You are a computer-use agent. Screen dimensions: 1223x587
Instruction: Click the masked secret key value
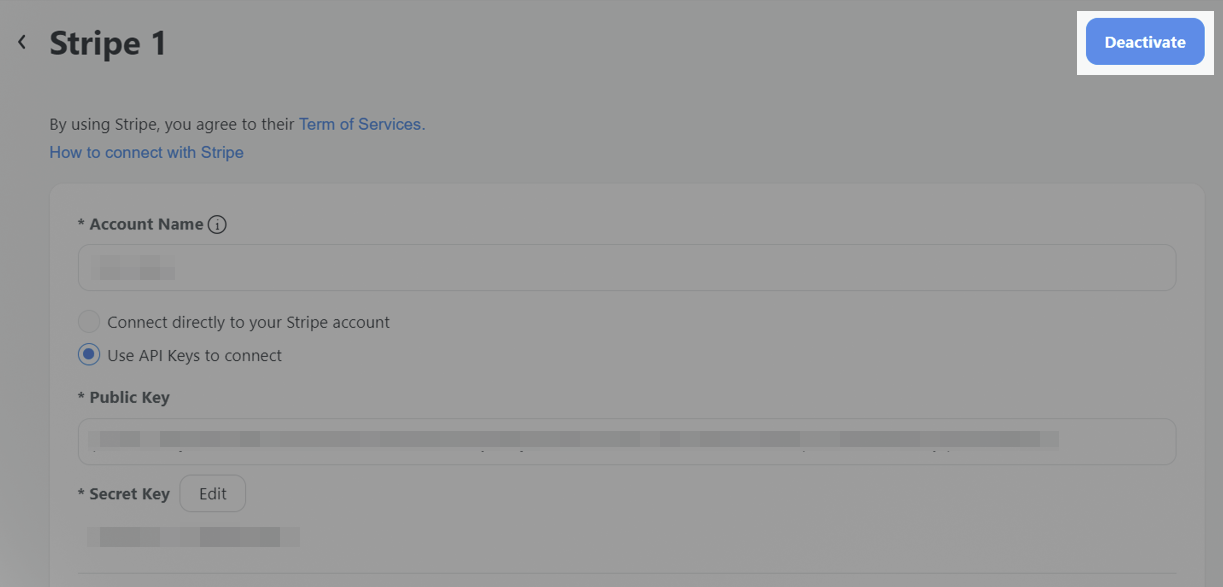193,537
